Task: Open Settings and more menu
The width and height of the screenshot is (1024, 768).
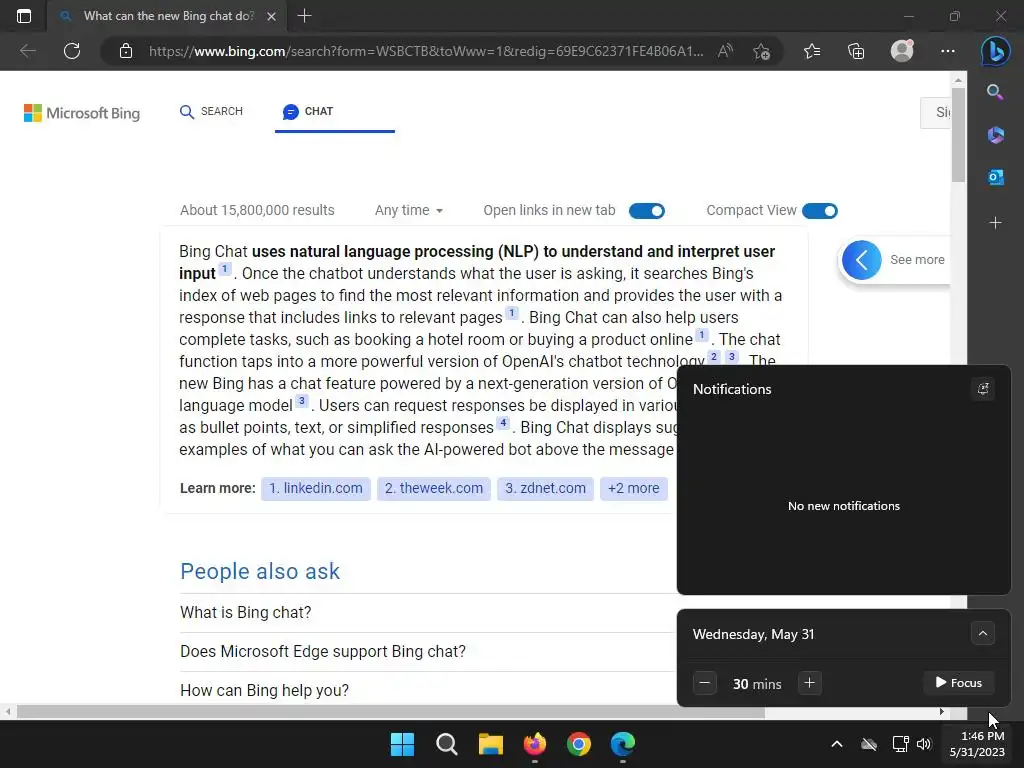Action: pos(948,51)
